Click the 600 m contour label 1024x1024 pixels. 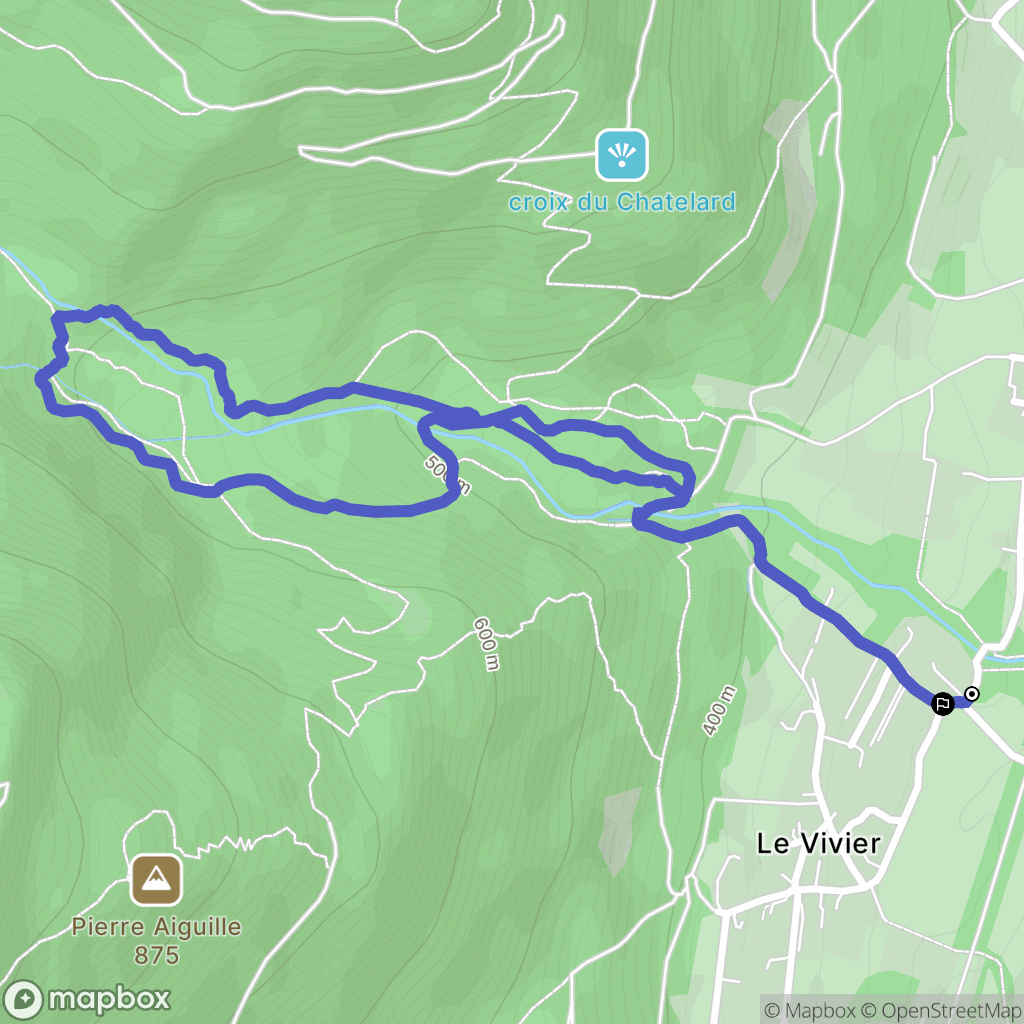point(487,643)
